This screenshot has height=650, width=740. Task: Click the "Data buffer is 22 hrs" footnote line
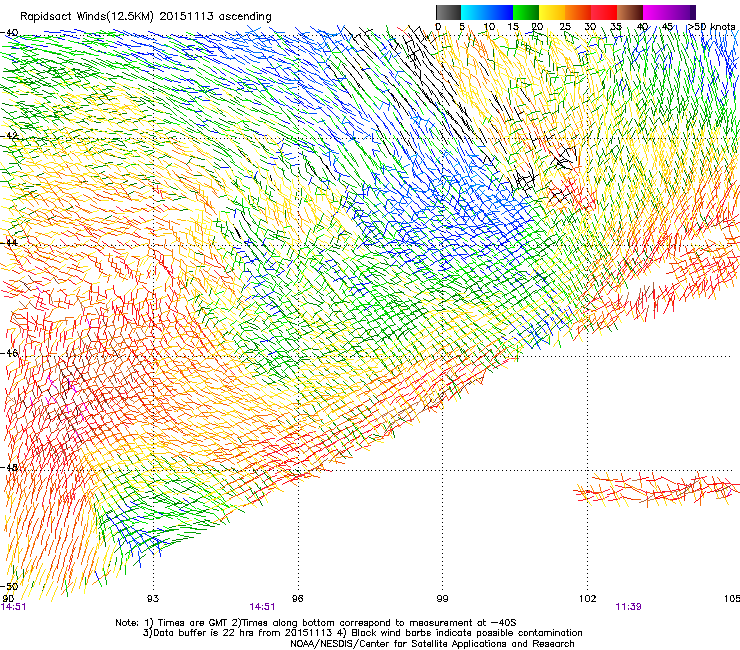362,633
